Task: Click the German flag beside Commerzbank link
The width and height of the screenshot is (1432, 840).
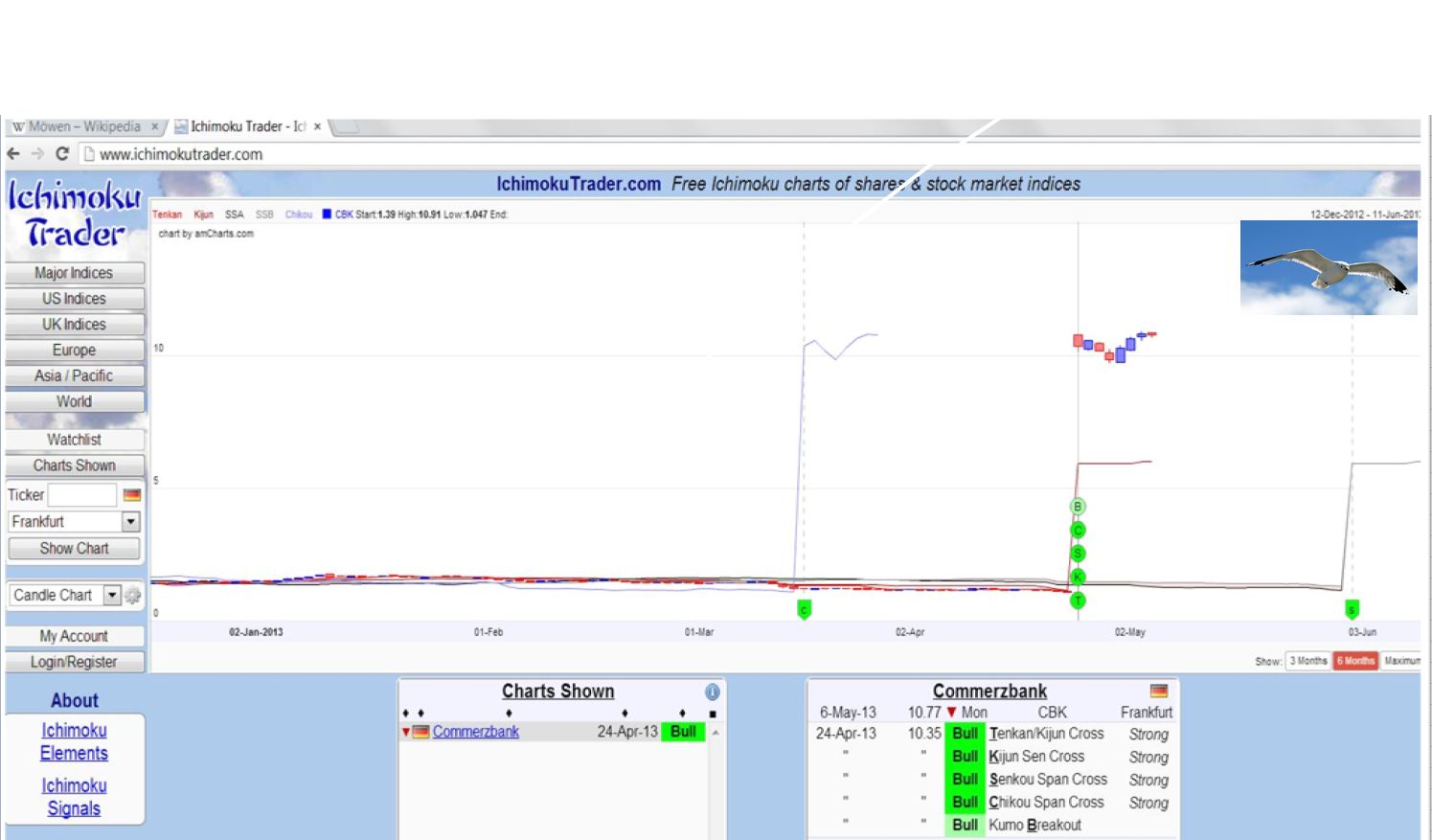Action: pos(421,732)
